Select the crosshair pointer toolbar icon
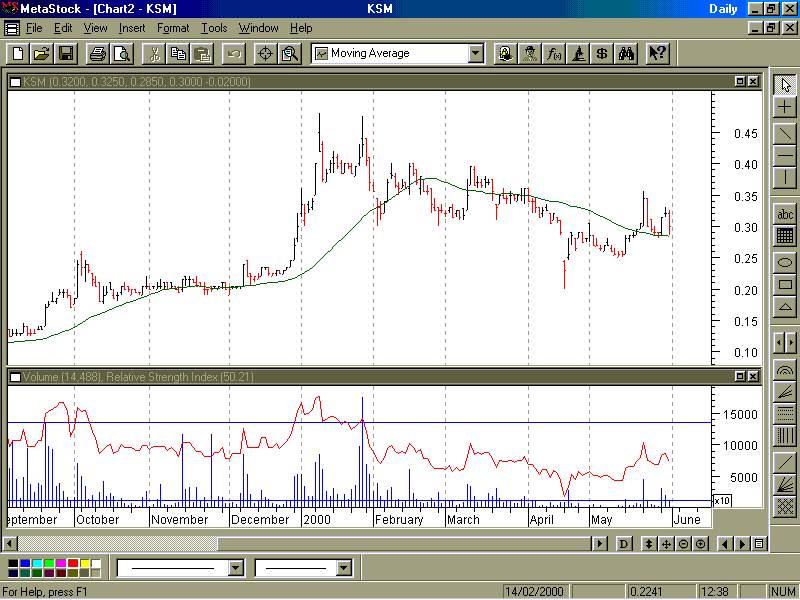This screenshot has width=800, height=600. [265, 53]
